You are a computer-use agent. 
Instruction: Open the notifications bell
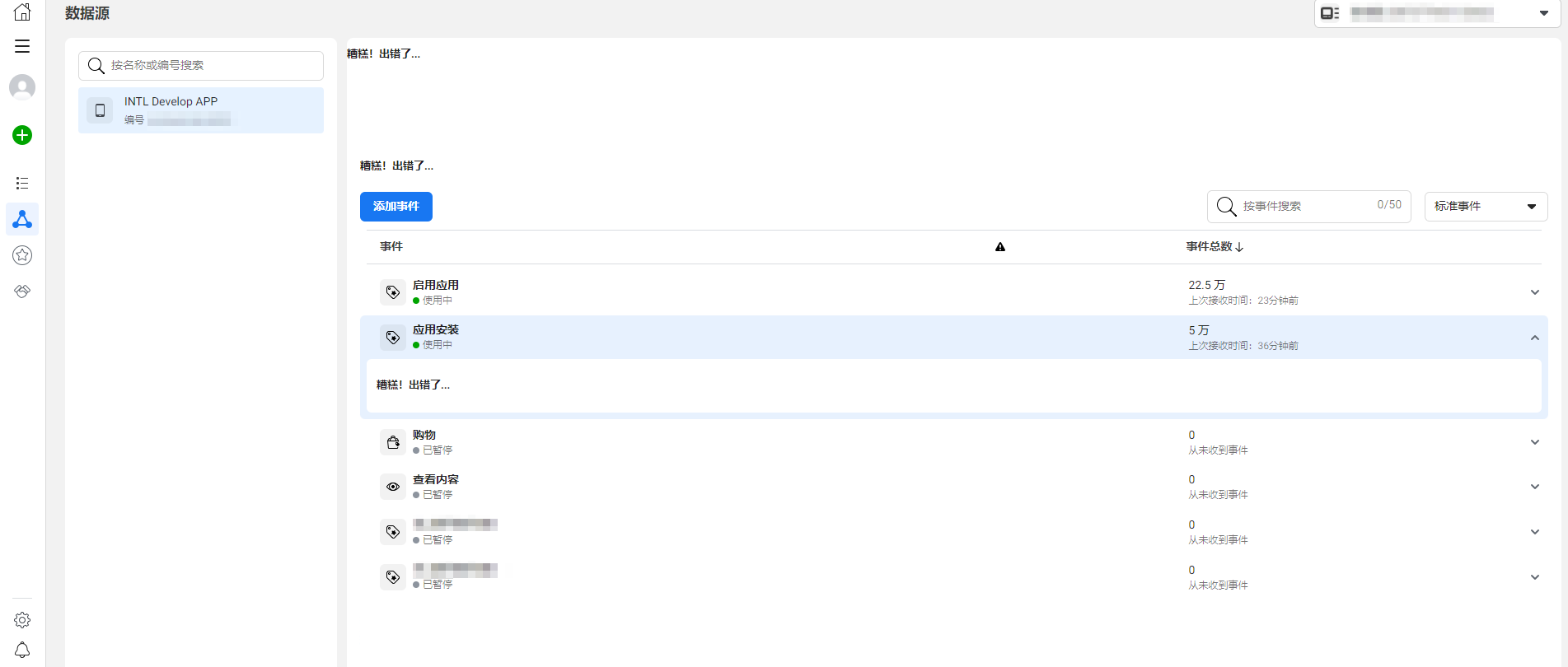pos(22,650)
